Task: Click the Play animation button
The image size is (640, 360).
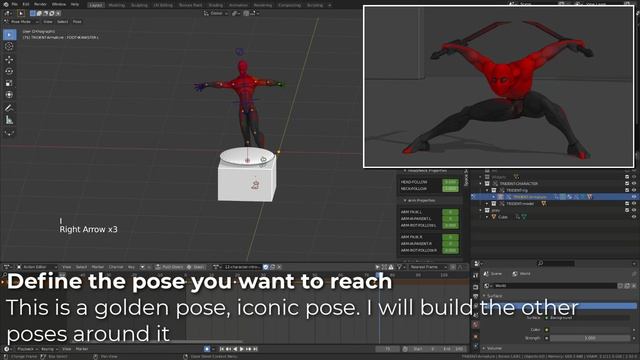Action: coord(242,349)
